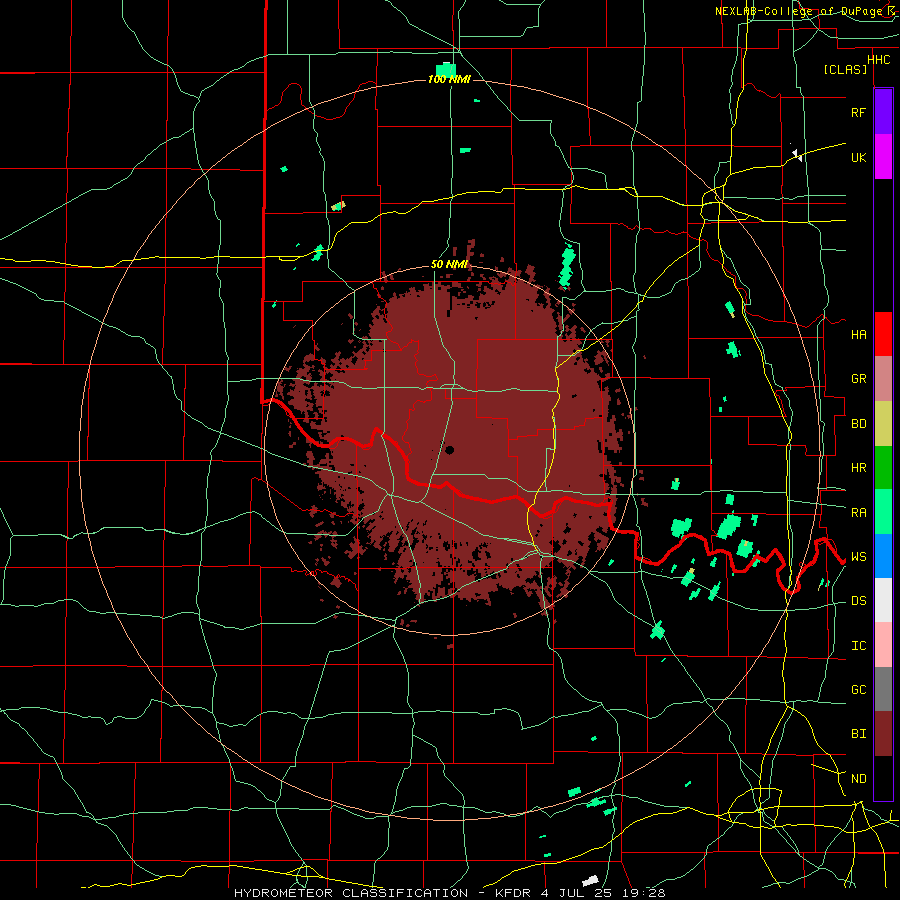Click the GR salmon legend swatch
This screenshot has height=900, width=900.
pos(883,379)
